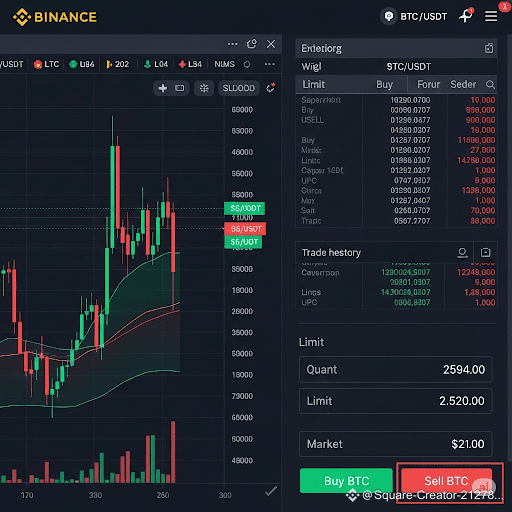The height and width of the screenshot is (512, 512).
Task: Close the chart panel with X
Action: pyautogui.click(x=271, y=44)
